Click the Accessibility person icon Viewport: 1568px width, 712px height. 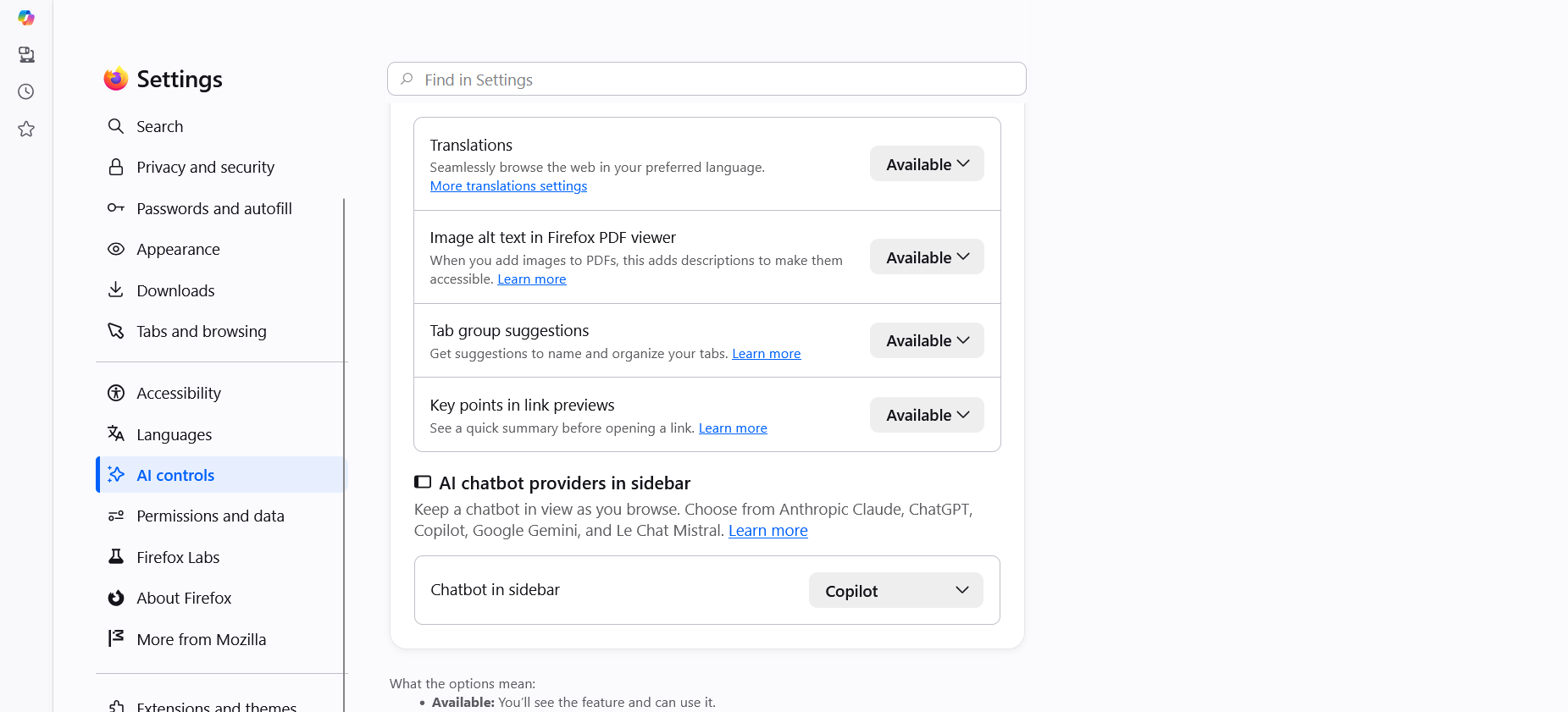116,393
